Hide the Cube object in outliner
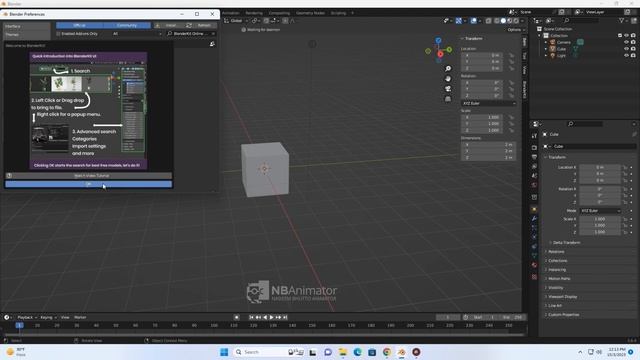Image resolution: width=640 pixels, height=360 pixels. [x=627, y=49]
